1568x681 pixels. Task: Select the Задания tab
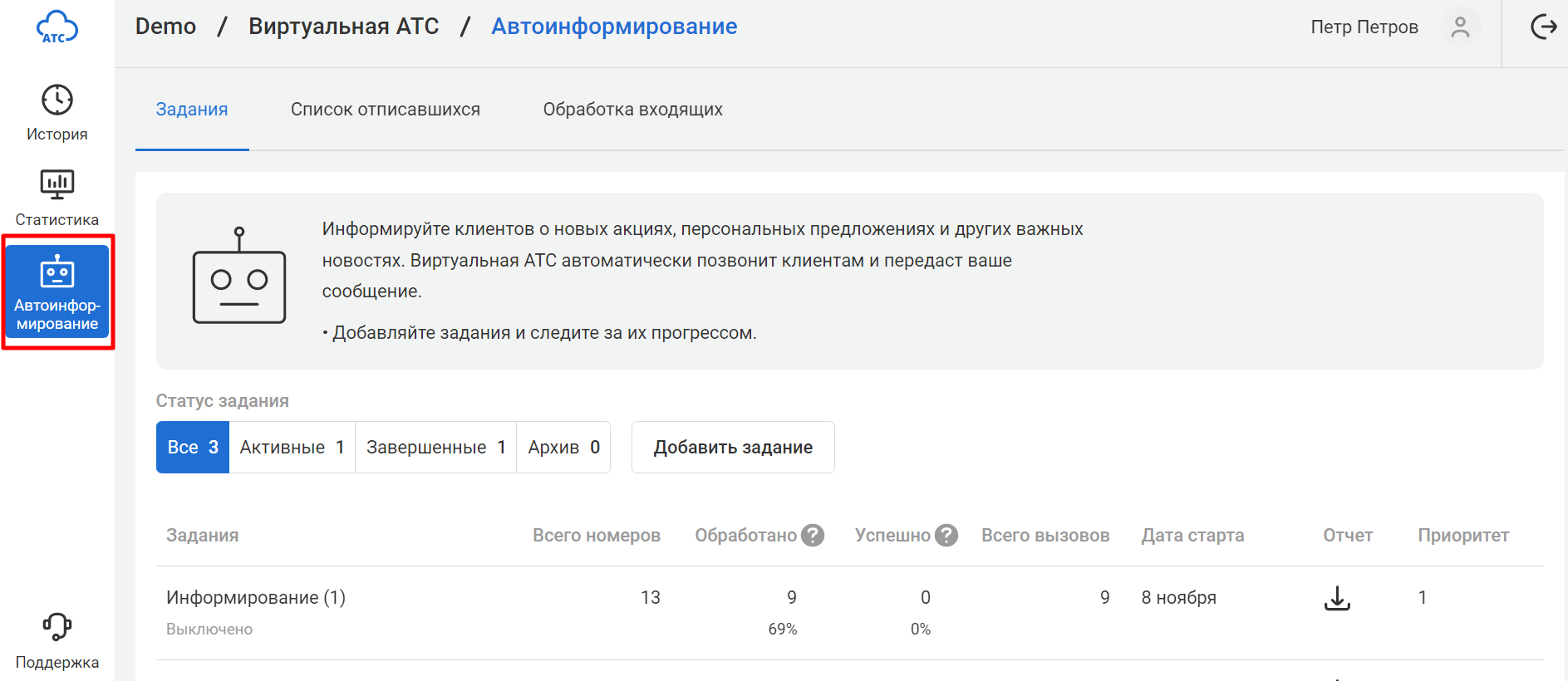[192, 110]
